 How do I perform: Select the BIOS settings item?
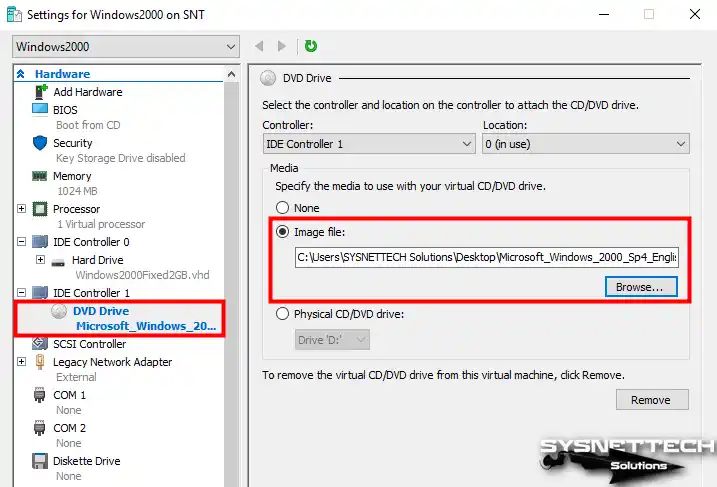[65, 110]
